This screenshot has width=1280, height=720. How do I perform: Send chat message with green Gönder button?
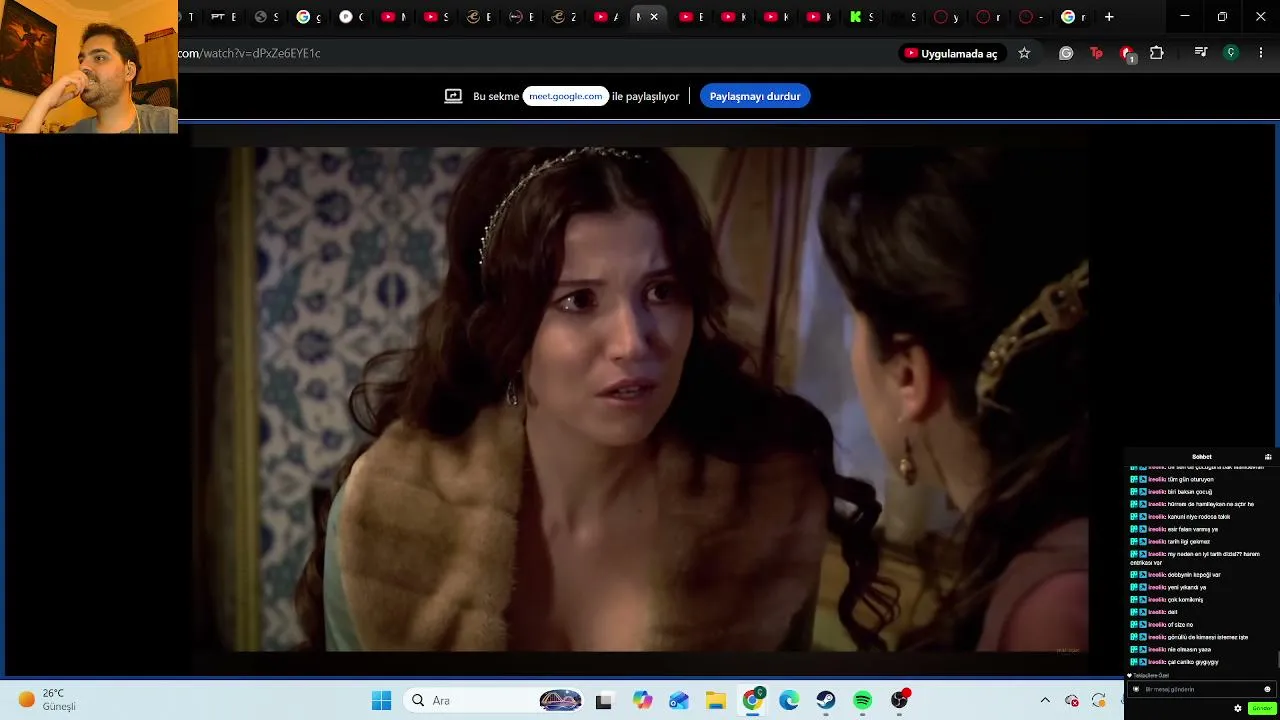[1262, 708]
